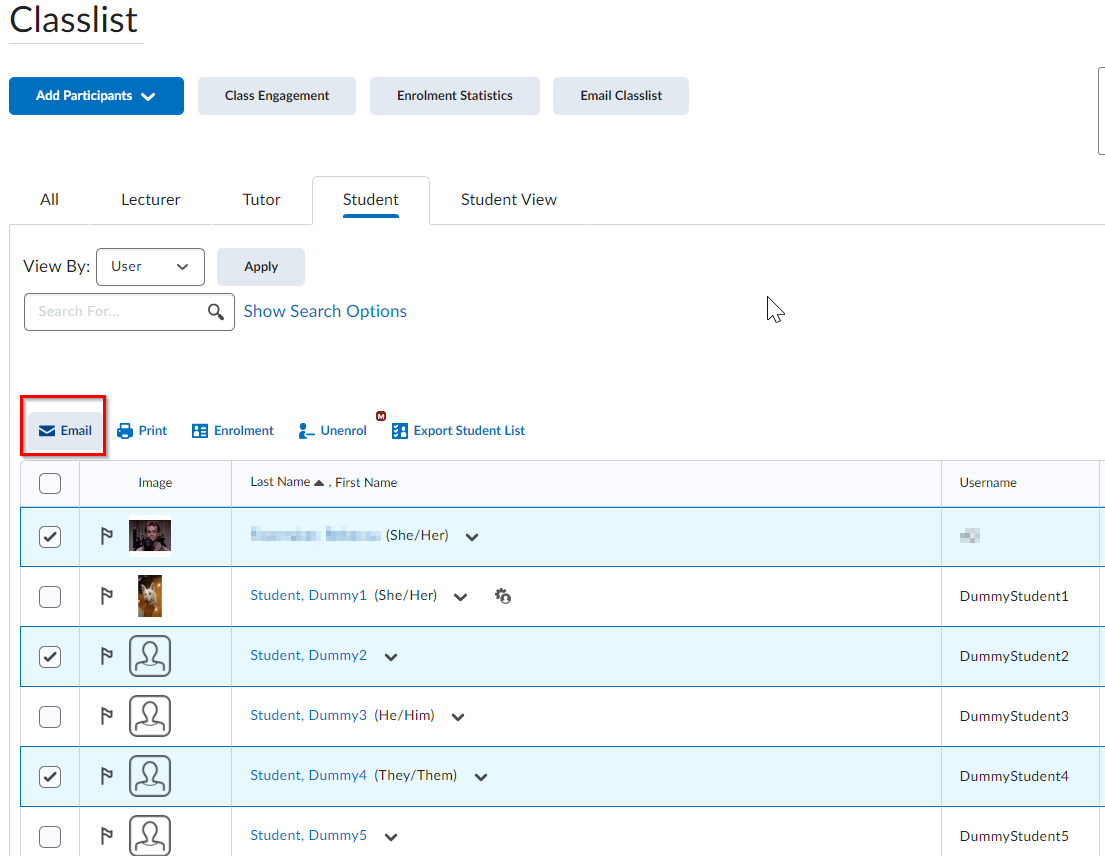Check the box for Dummy1
The height and width of the screenshot is (856, 1105).
click(x=50, y=597)
